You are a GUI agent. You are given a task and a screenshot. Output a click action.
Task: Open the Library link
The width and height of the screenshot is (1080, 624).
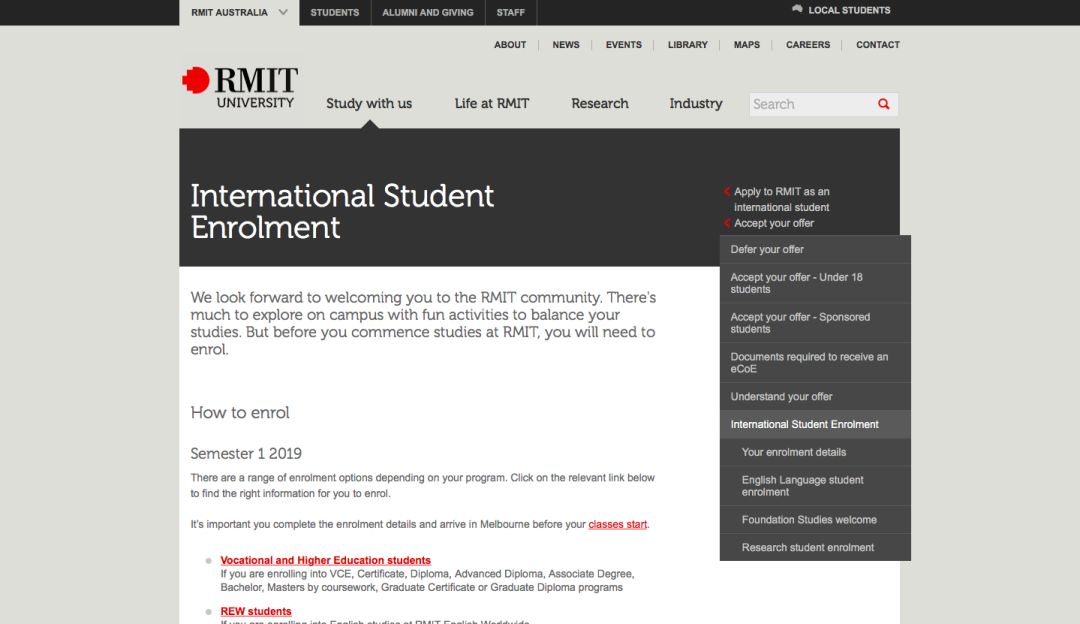click(687, 45)
